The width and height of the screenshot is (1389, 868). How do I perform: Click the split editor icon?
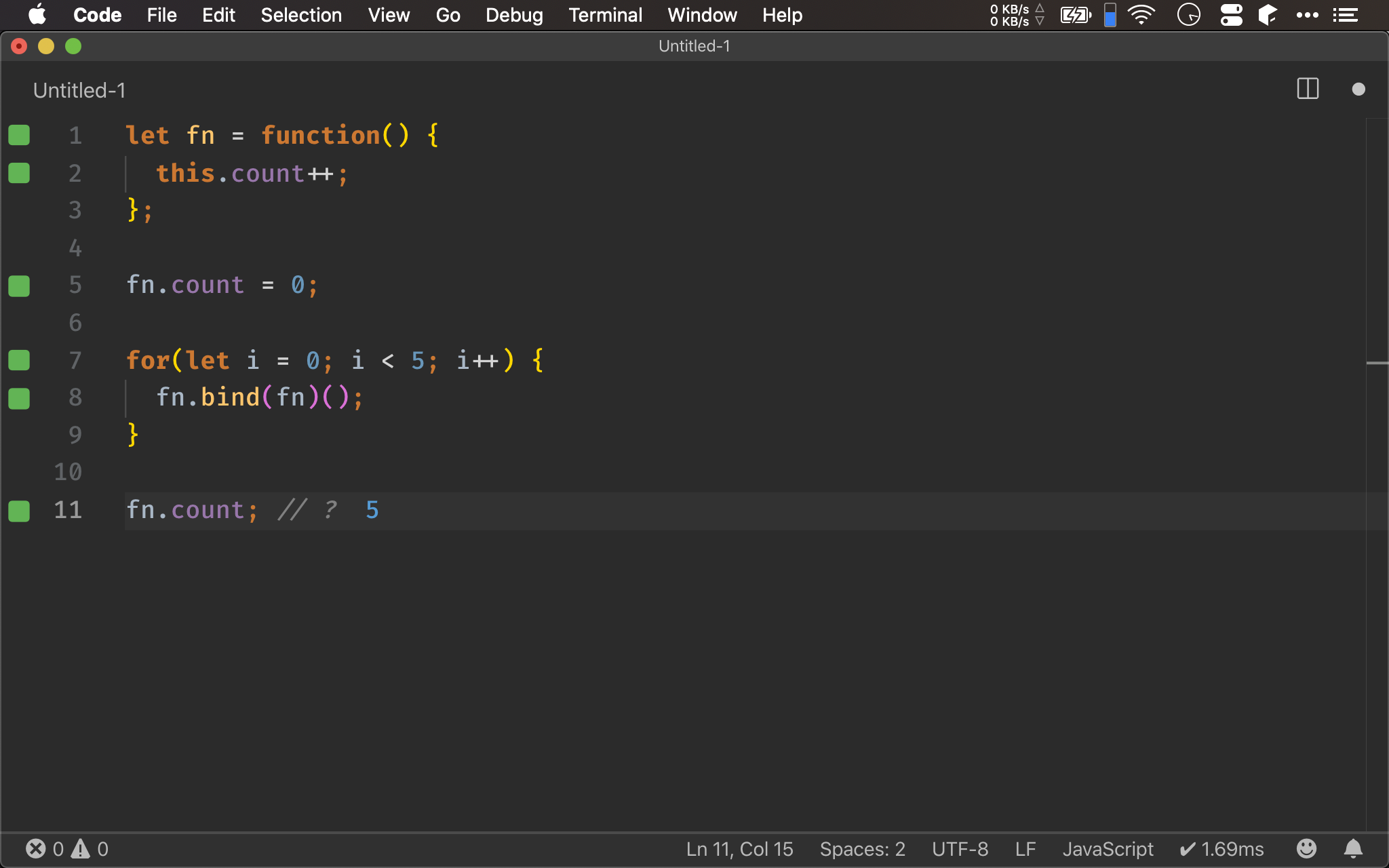1308,90
